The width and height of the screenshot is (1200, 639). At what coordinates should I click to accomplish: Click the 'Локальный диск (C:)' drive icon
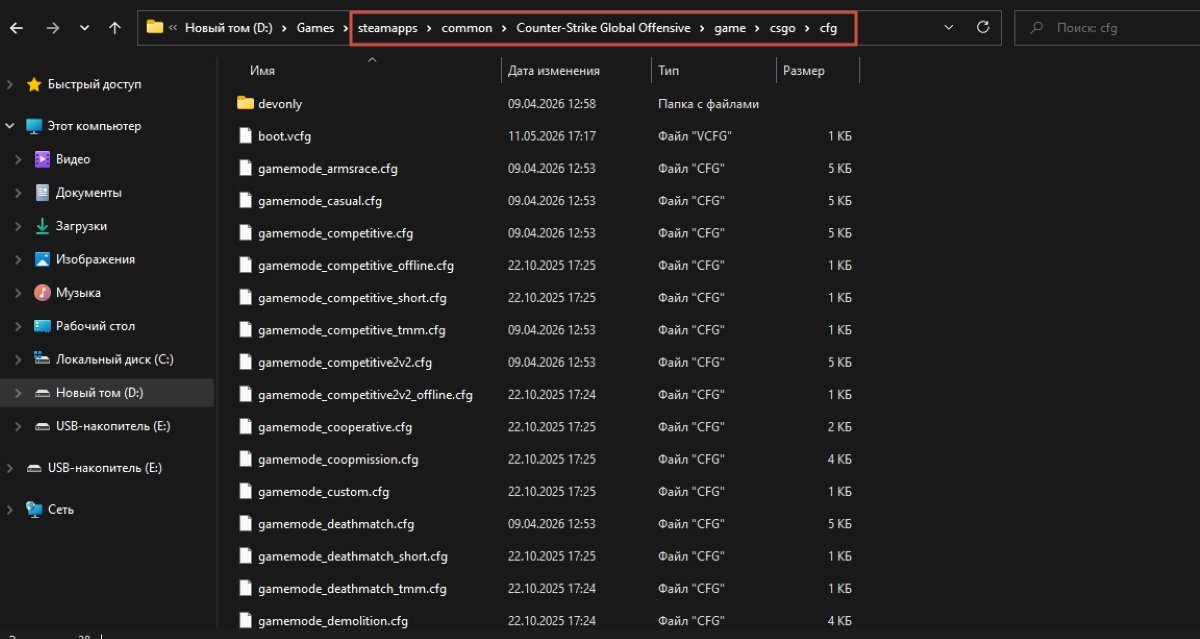pos(42,359)
